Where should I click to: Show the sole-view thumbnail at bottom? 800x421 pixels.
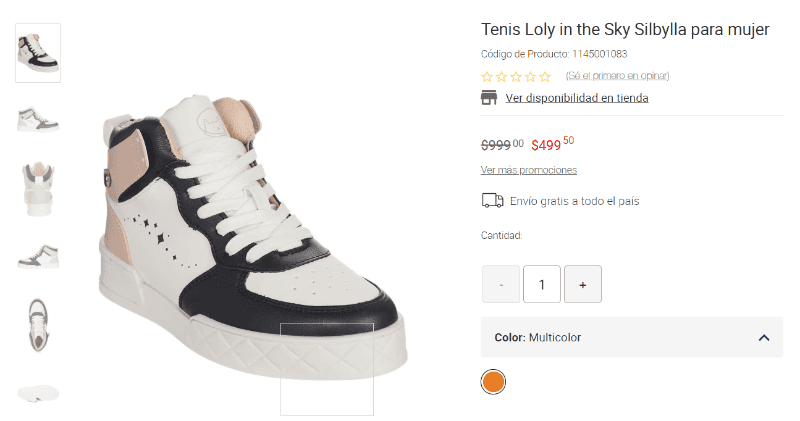point(38,391)
